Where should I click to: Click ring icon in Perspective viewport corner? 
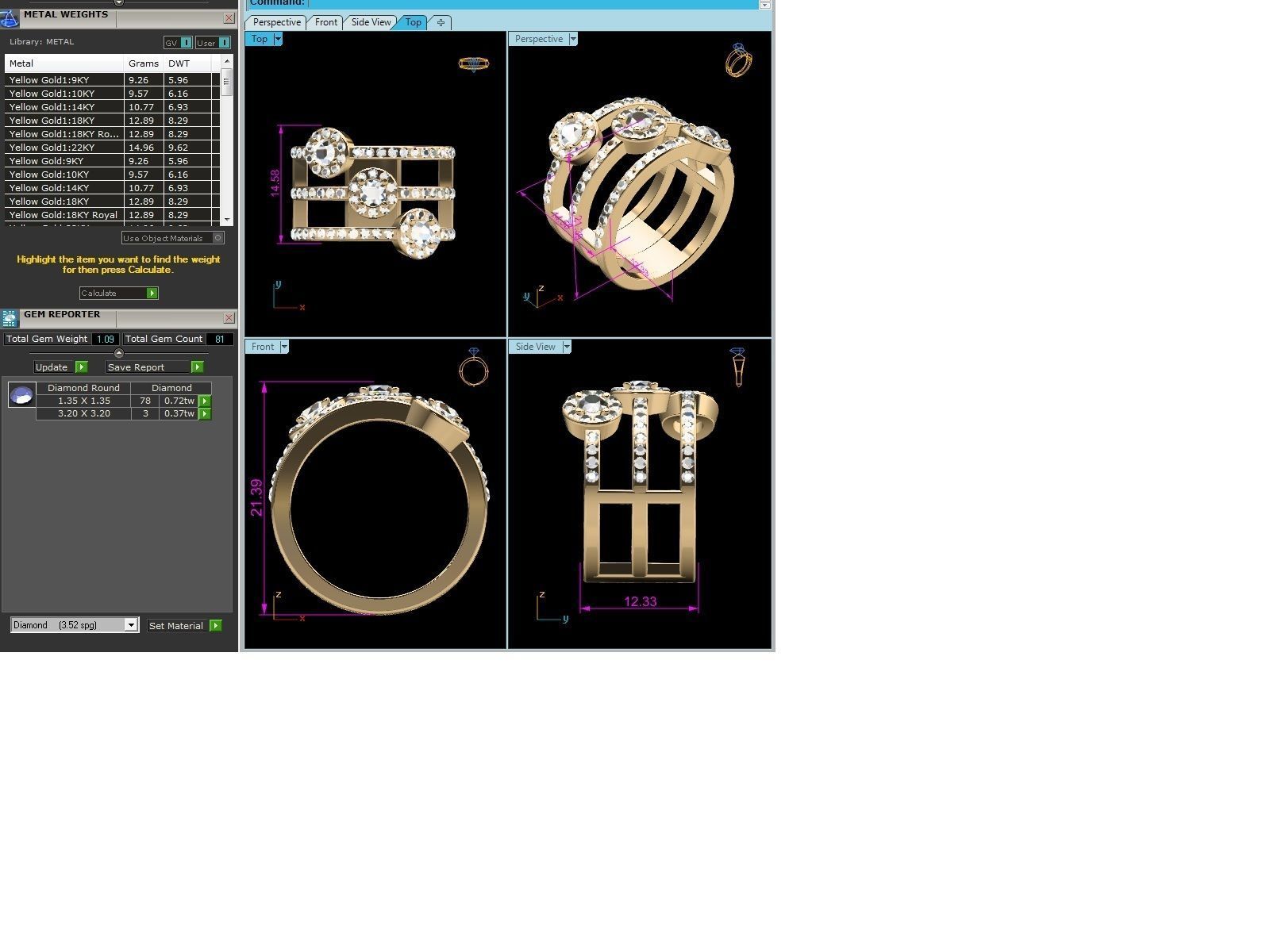pos(738,60)
